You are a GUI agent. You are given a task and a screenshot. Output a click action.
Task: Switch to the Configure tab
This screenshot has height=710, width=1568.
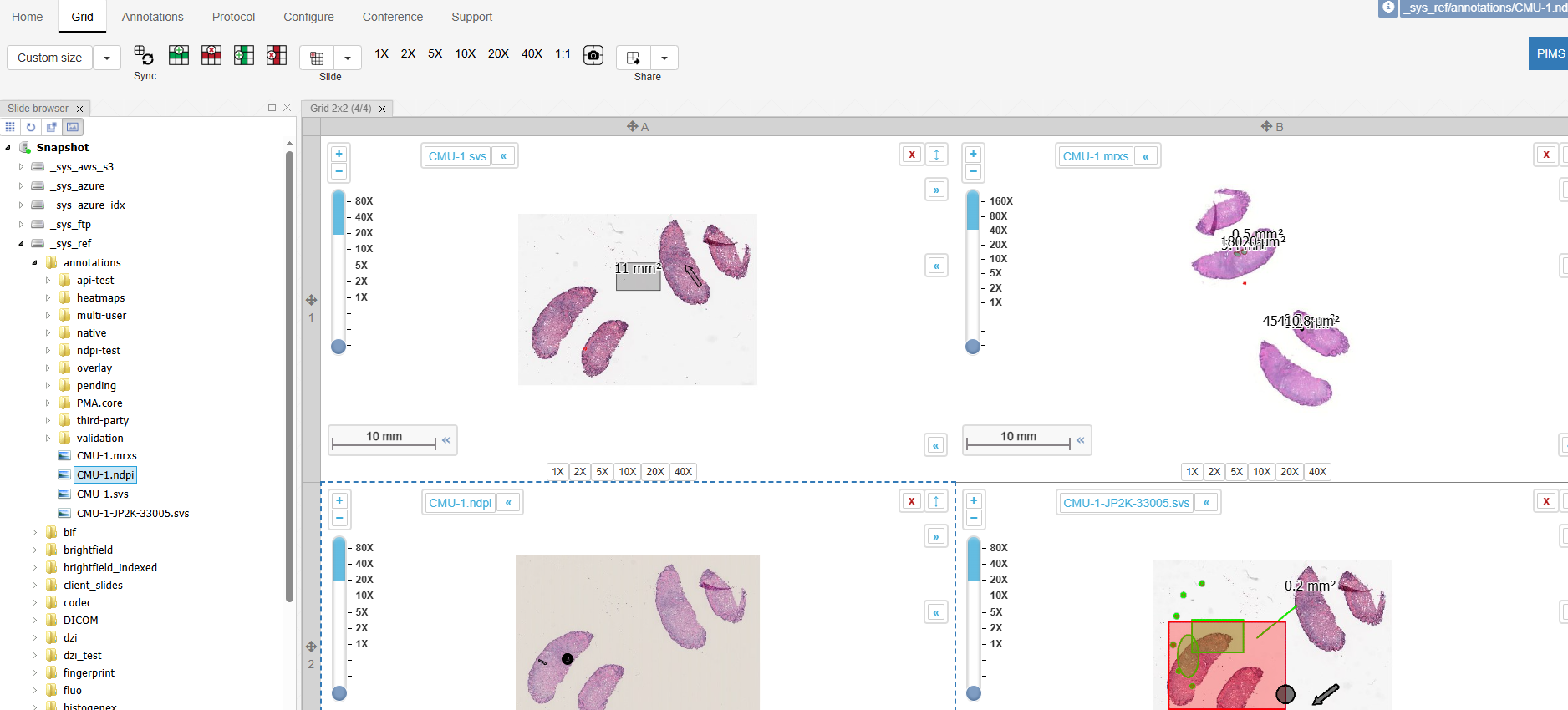[x=308, y=17]
